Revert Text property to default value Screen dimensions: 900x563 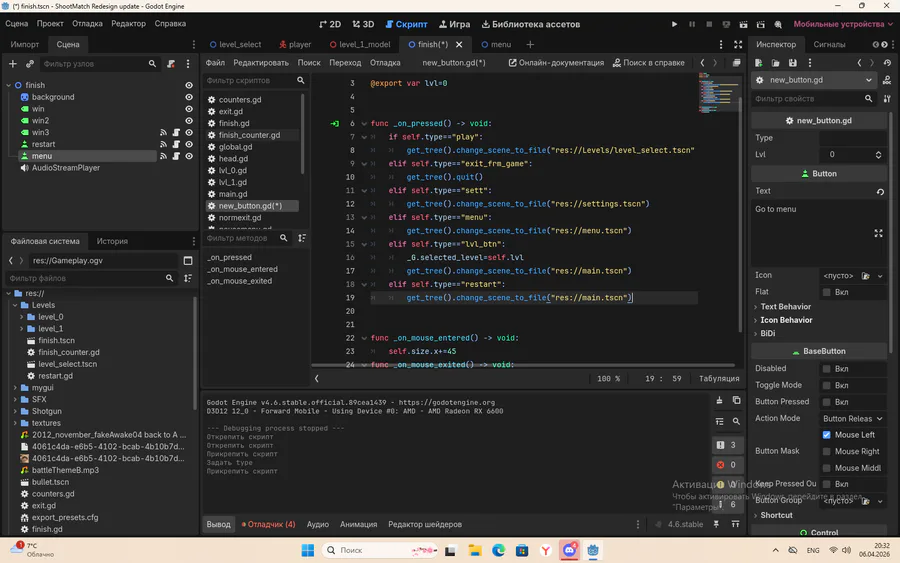click(x=880, y=192)
